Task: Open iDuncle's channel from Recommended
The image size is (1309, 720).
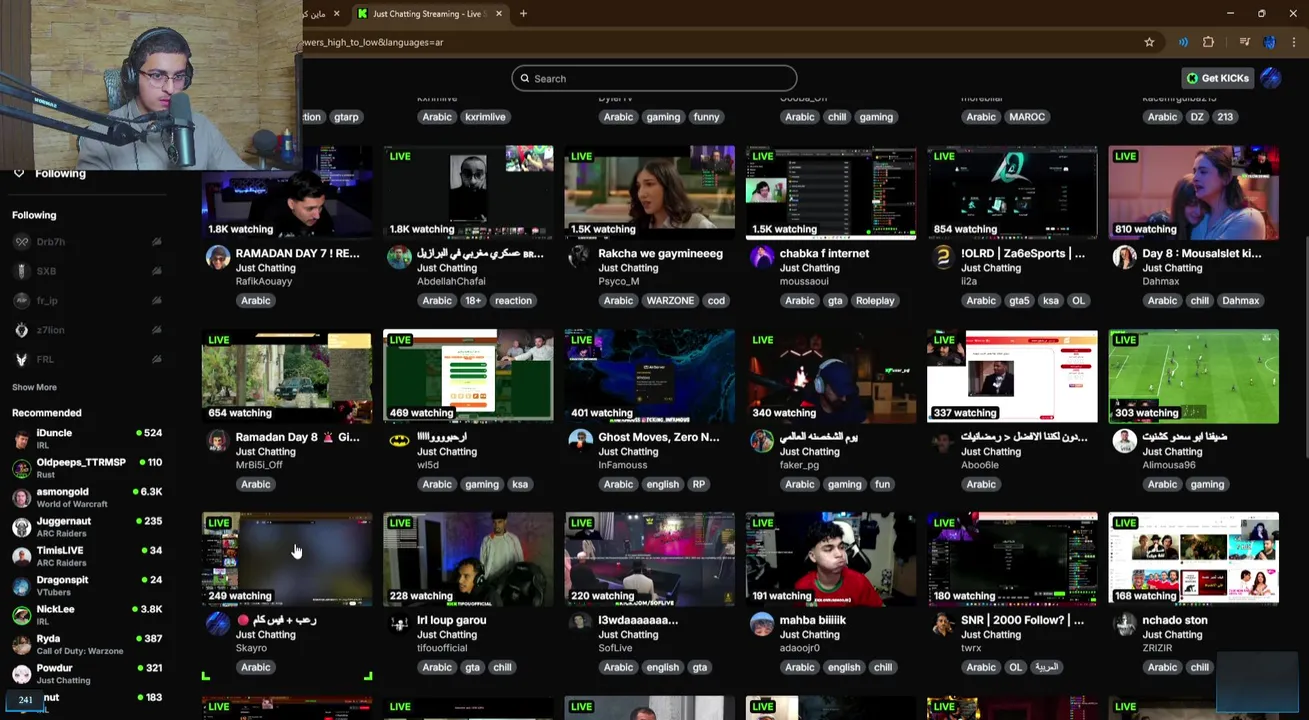Action: tap(87, 438)
